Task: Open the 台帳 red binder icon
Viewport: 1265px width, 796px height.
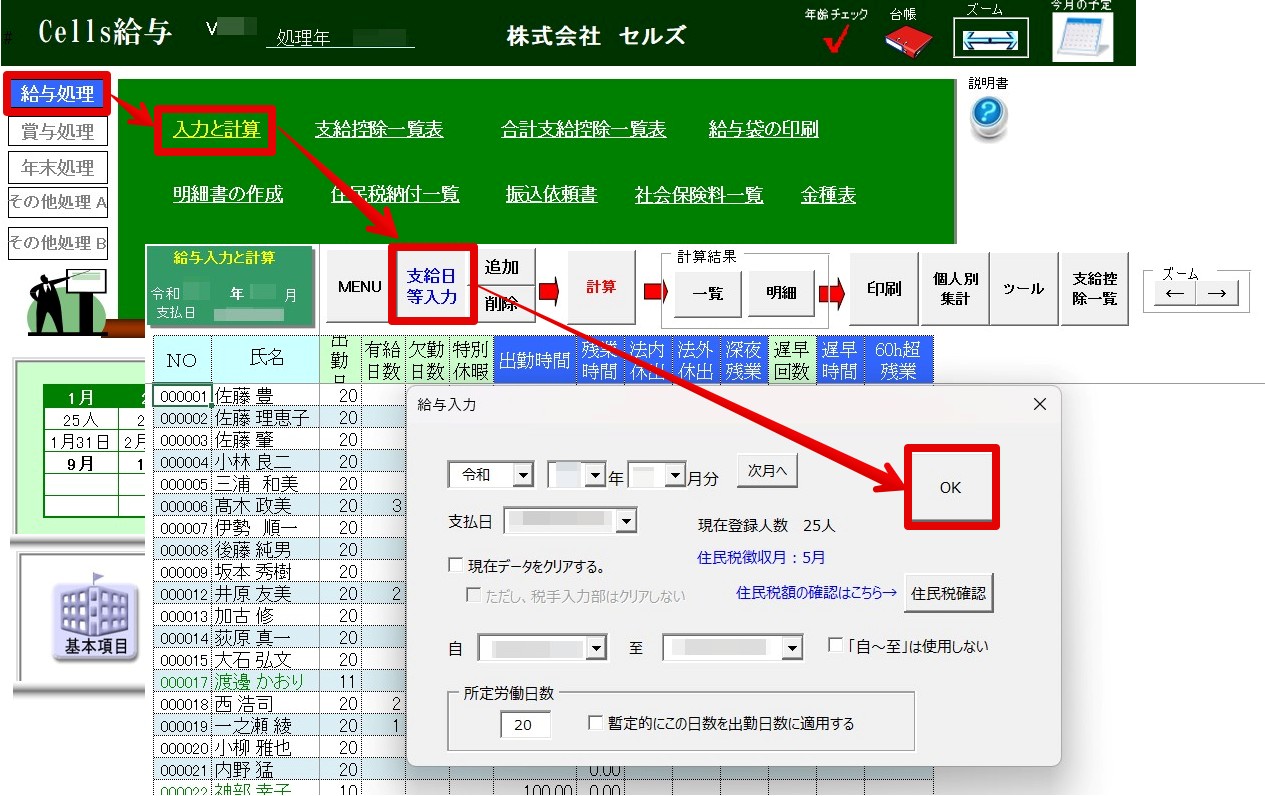Action: coord(908,40)
